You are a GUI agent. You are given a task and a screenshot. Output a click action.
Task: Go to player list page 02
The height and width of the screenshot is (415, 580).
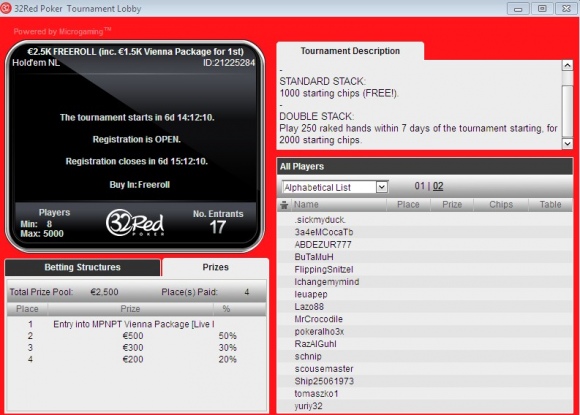tap(438, 186)
